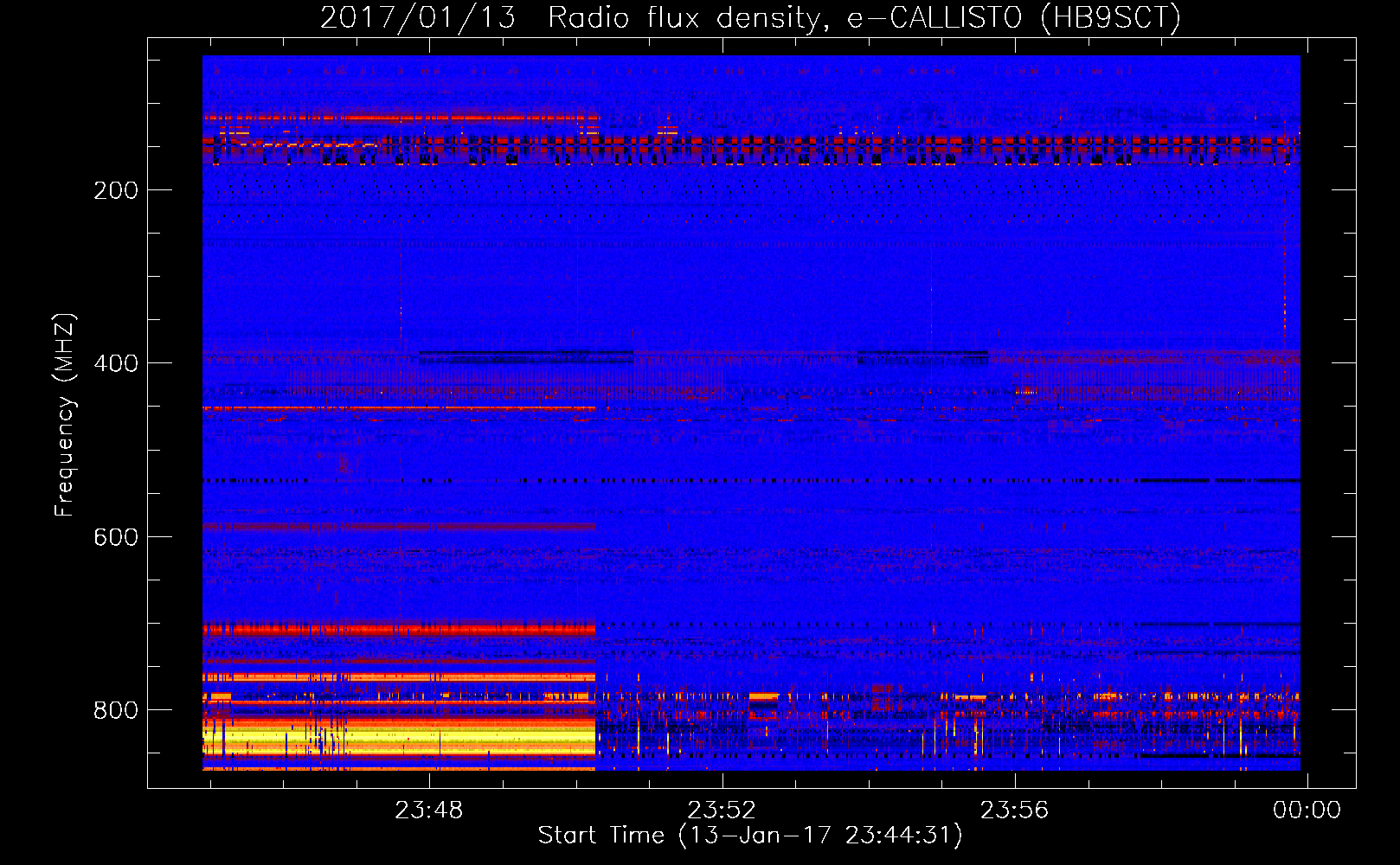Screen dimensions: 1400x865
Task: Click the '800' frequency tick label
Action: click(116, 710)
